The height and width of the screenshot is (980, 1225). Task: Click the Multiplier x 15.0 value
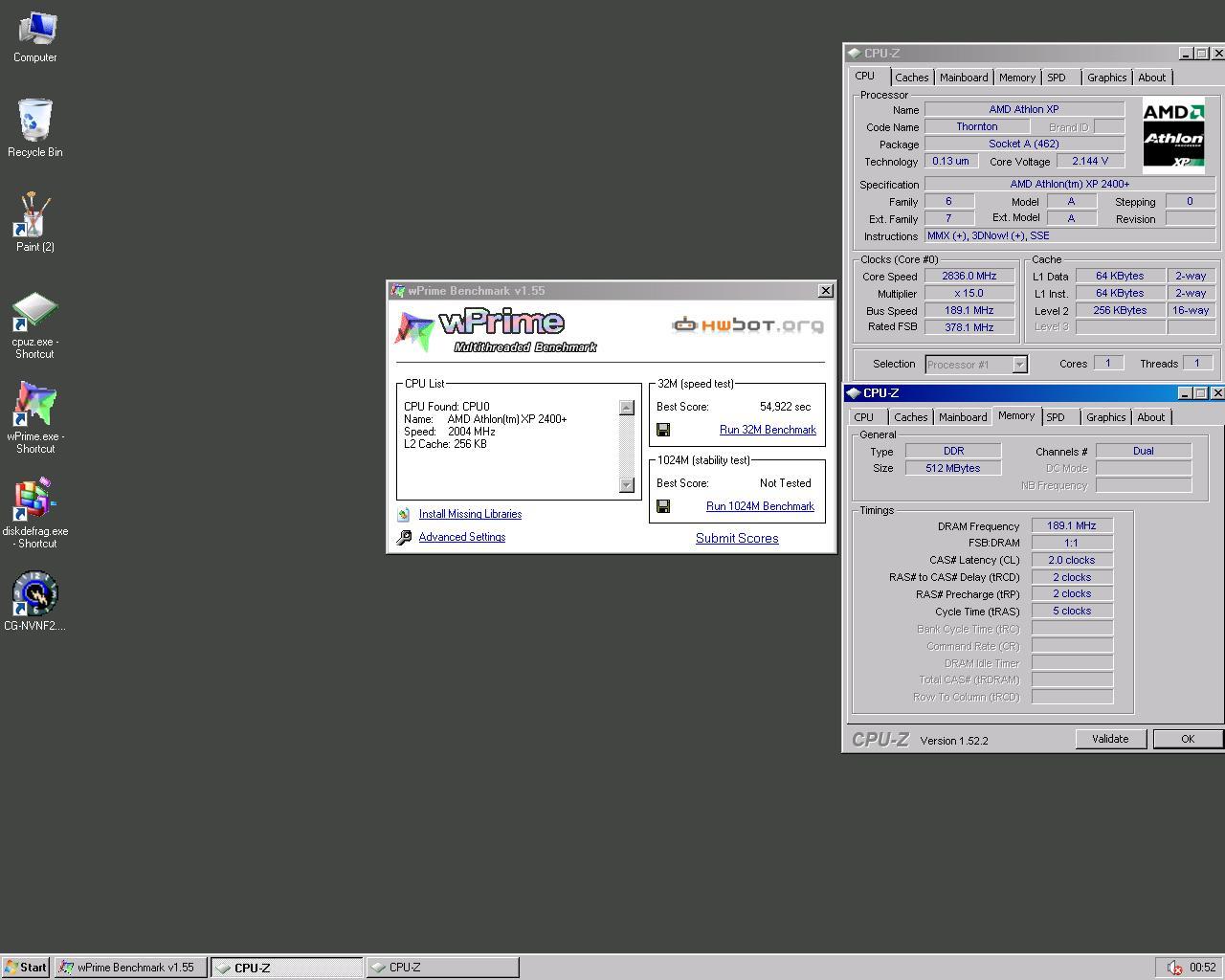point(969,293)
